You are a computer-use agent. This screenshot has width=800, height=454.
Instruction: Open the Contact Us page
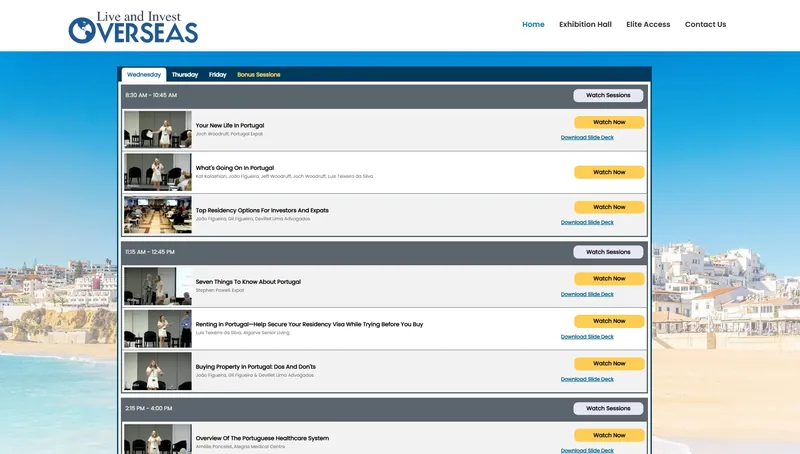[705, 24]
